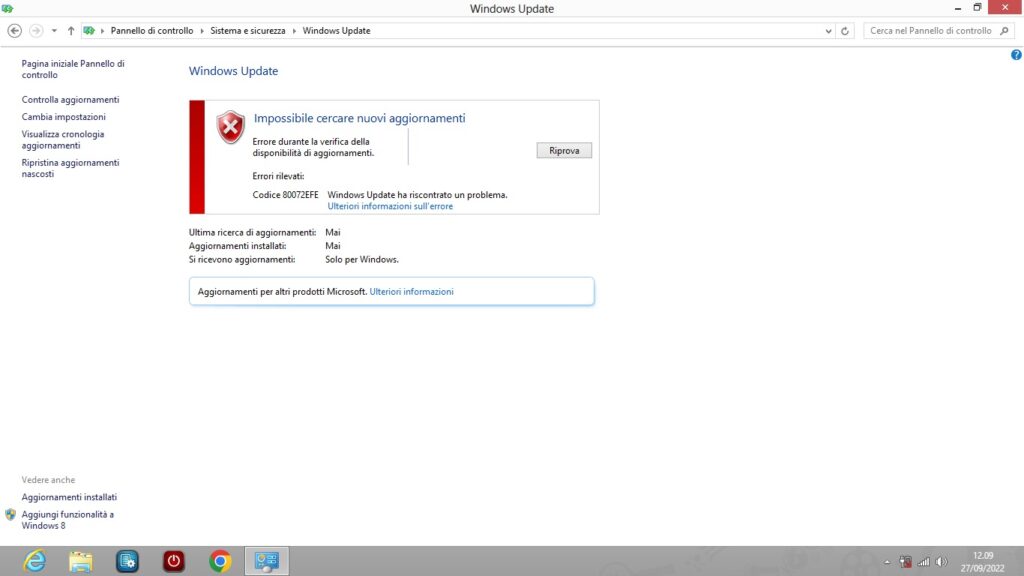This screenshot has width=1024, height=576.
Task: Expand chevron after Pannello di controllo breadcrumb
Action: 202,31
